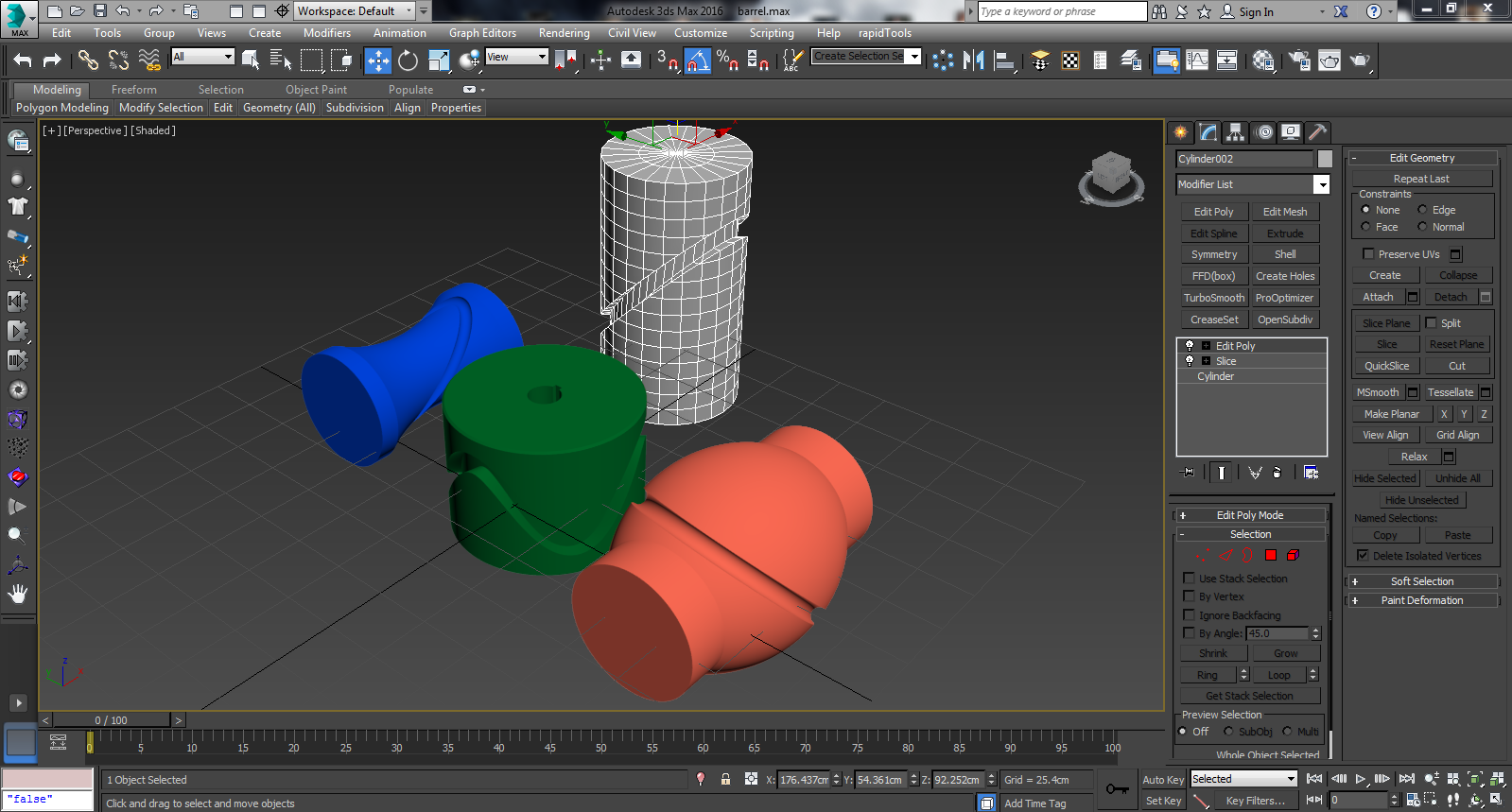This screenshot has width=1512, height=812.
Task: Open the Create command panel tab
Action: click(x=1180, y=132)
